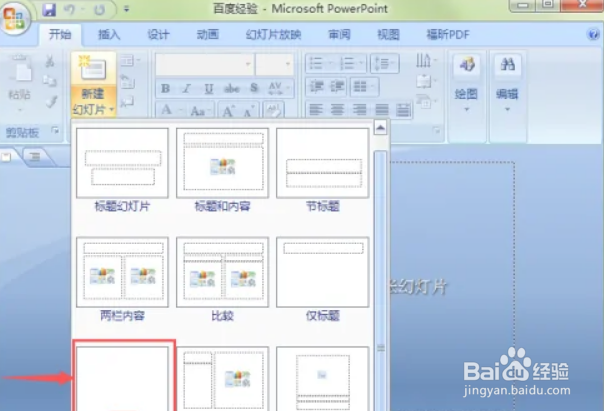The image size is (604, 411).
Task: Toggle the numbered list
Action: pyautogui.click(x=352, y=64)
